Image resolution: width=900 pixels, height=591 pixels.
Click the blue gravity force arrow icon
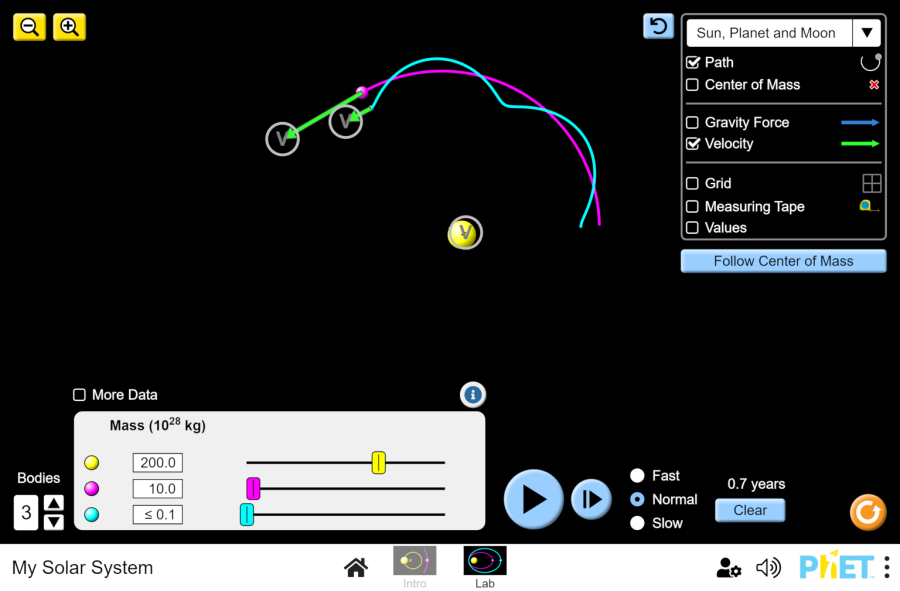860,122
